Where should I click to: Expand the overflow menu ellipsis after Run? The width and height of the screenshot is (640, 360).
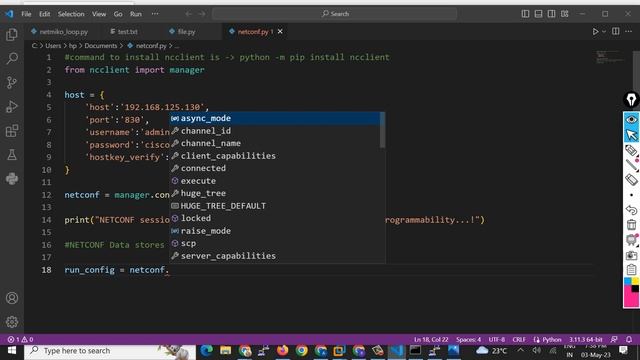point(155,14)
